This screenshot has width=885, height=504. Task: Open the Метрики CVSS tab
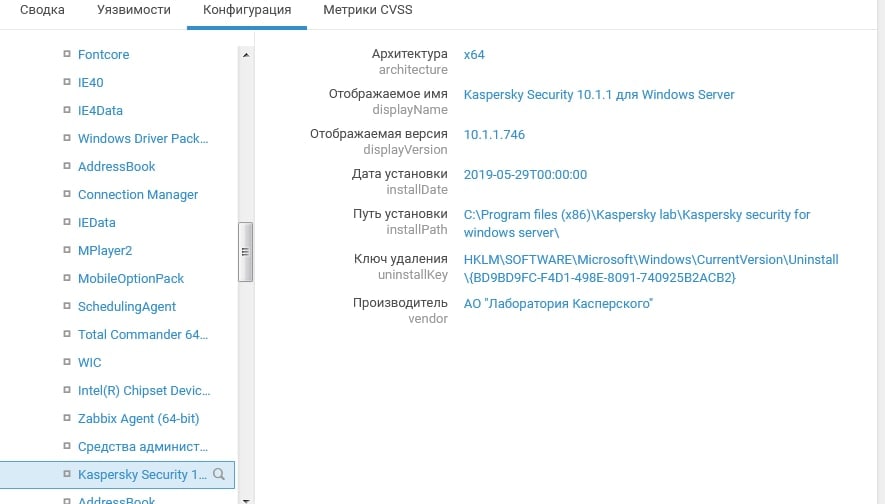click(367, 10)
